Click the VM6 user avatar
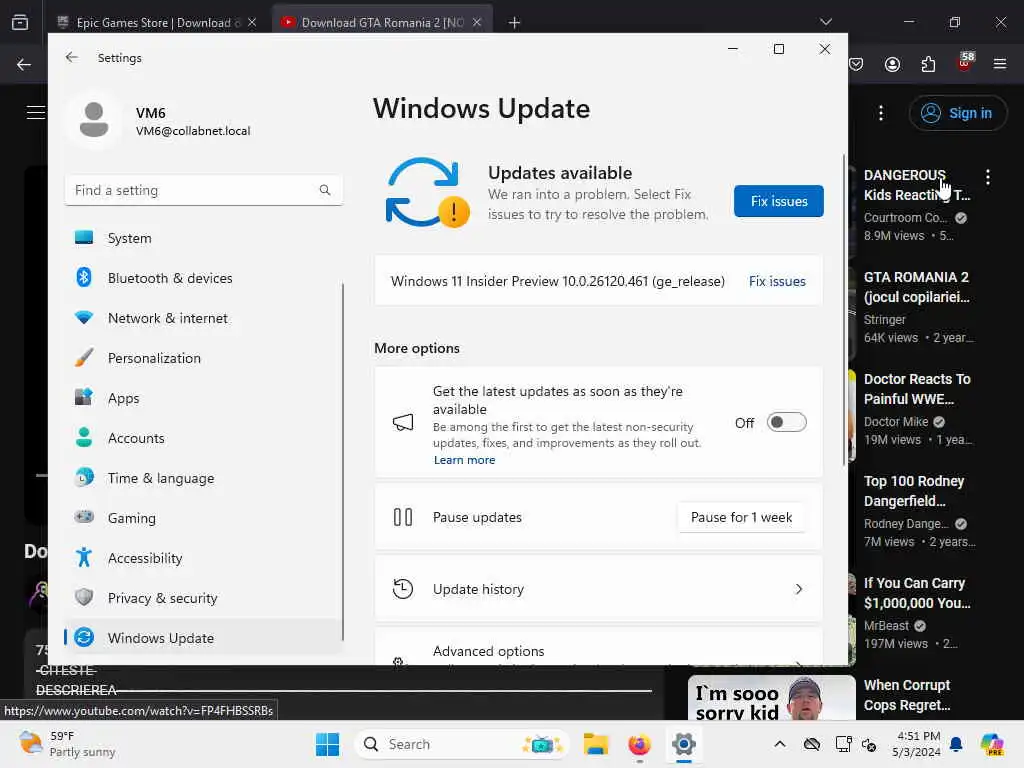The height and width of the screenshot is (768, 1024). click(94, 120)
